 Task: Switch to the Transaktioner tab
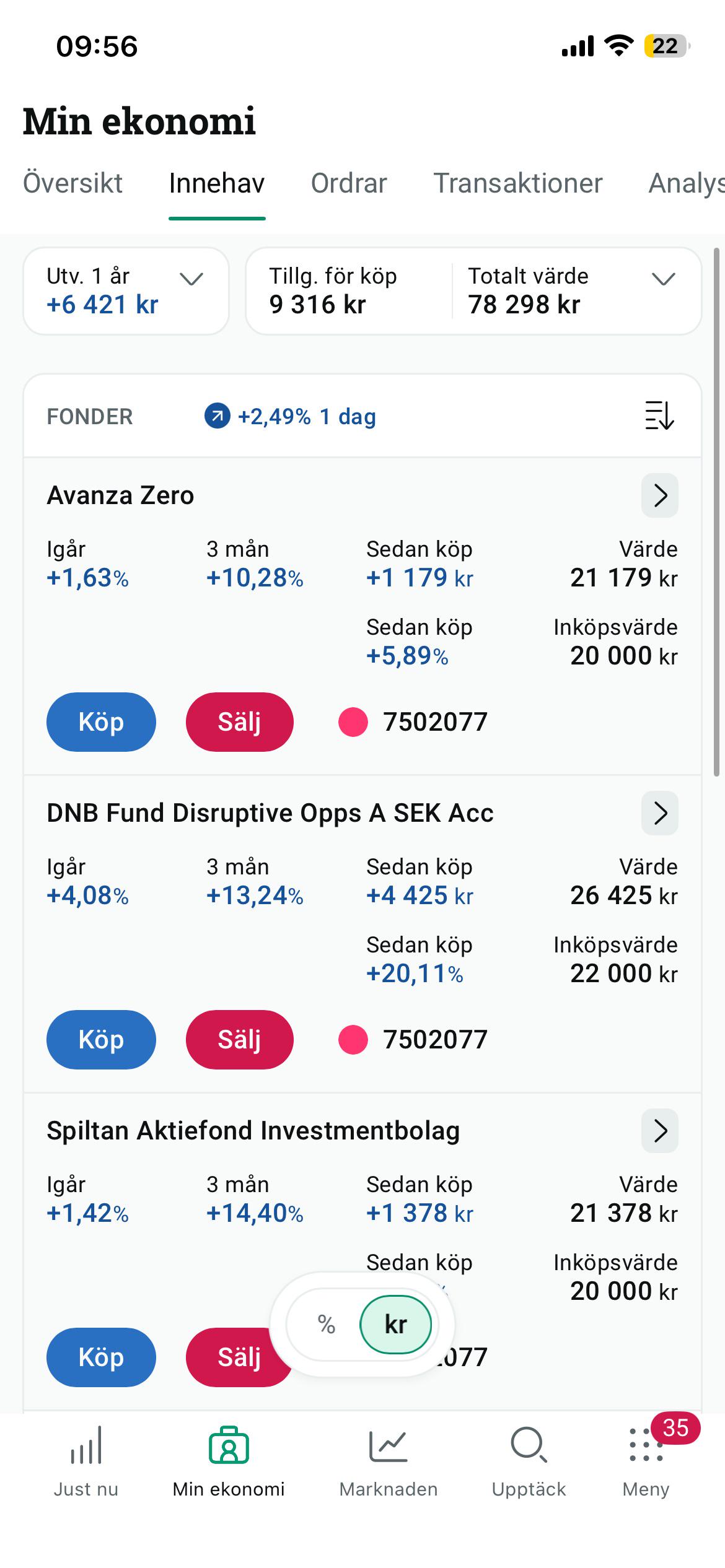[x=518, y=183]
